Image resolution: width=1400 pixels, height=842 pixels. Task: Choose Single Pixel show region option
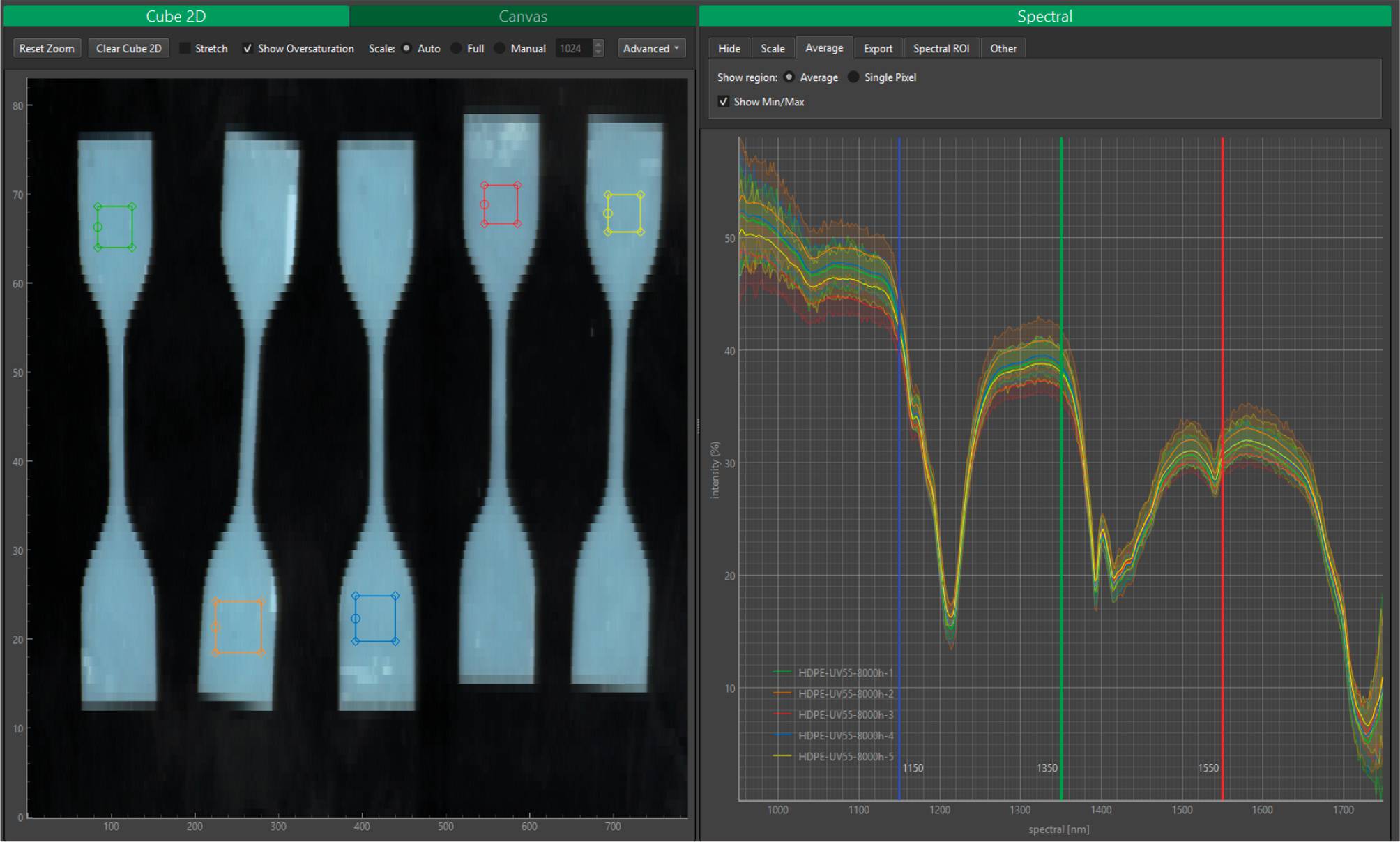(x=853, y=77)
